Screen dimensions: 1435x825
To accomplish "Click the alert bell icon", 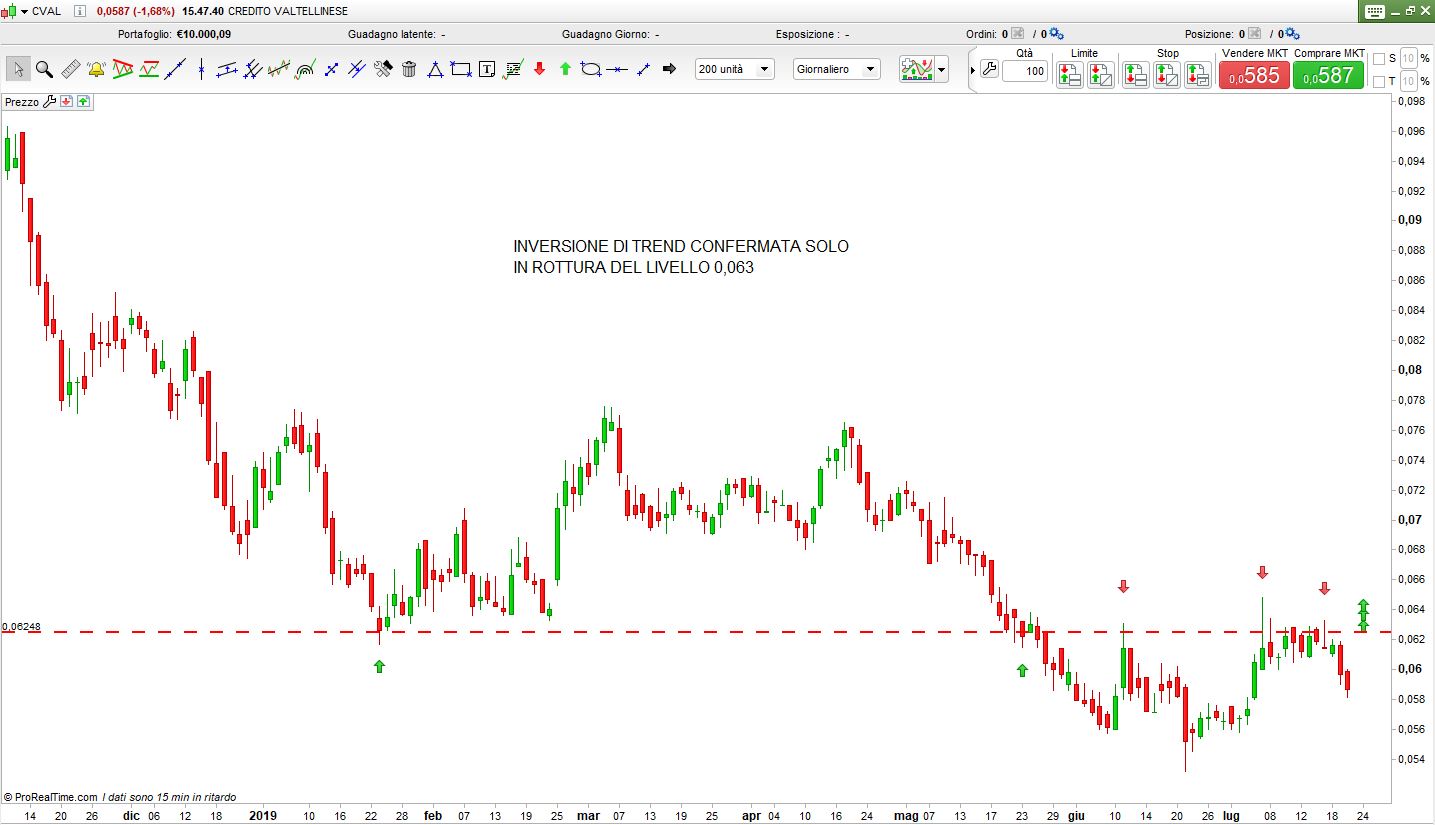I will [x=97, y=69].
